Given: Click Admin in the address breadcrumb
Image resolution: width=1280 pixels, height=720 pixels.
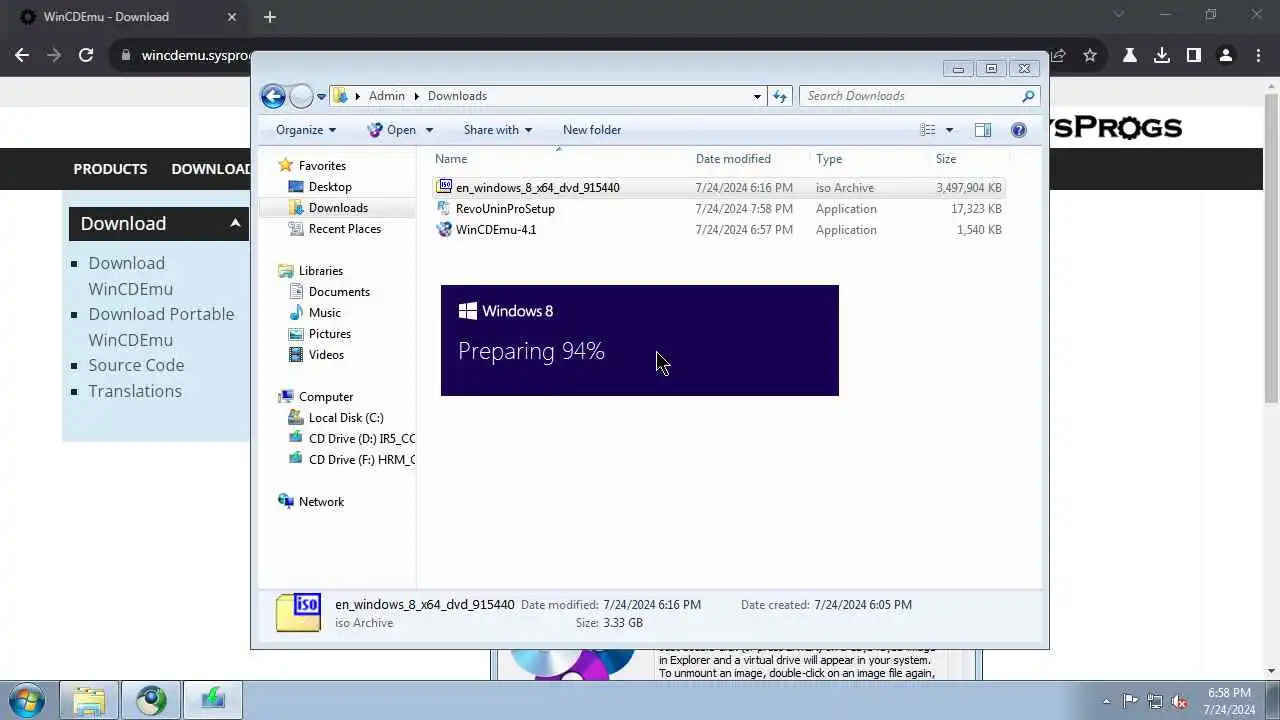Looking at the screenshot, I should (x=386, y=96).
